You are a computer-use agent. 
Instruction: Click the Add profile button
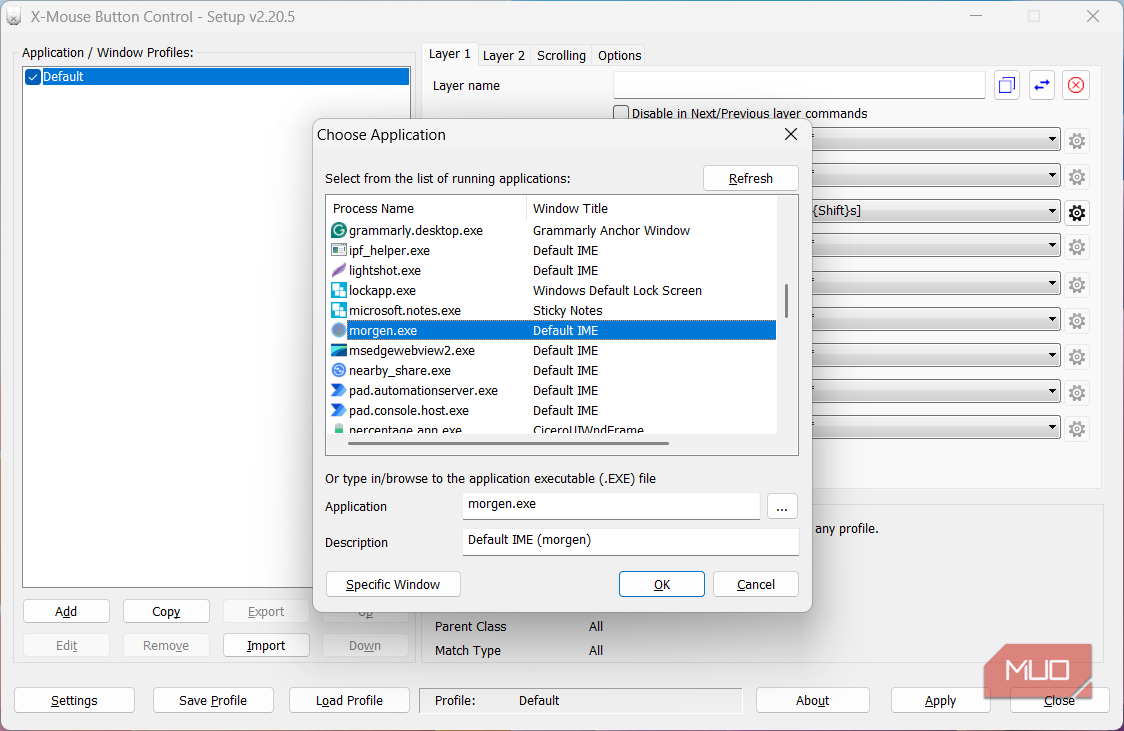(x=66, y=611)
